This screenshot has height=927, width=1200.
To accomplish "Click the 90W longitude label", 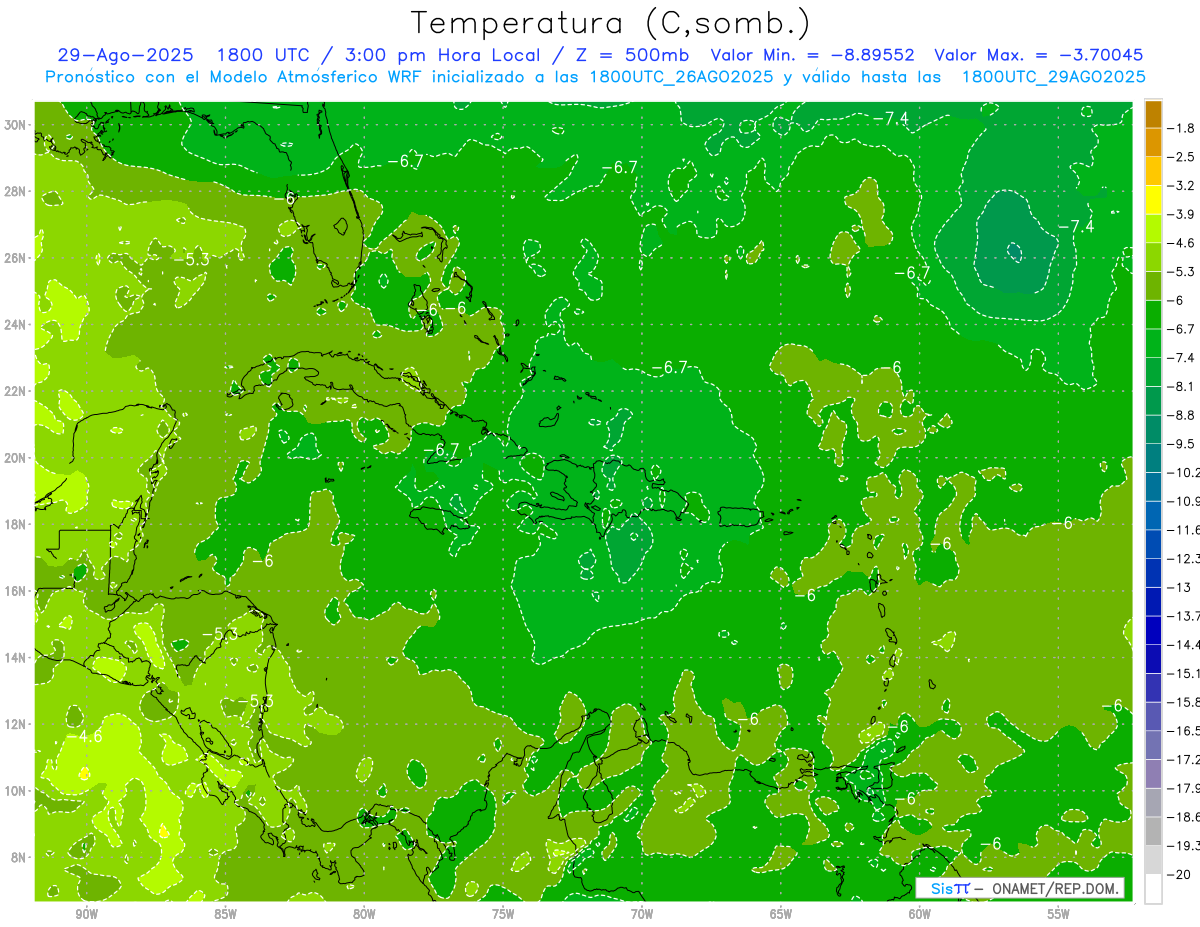I will click(x=86, y=915).
